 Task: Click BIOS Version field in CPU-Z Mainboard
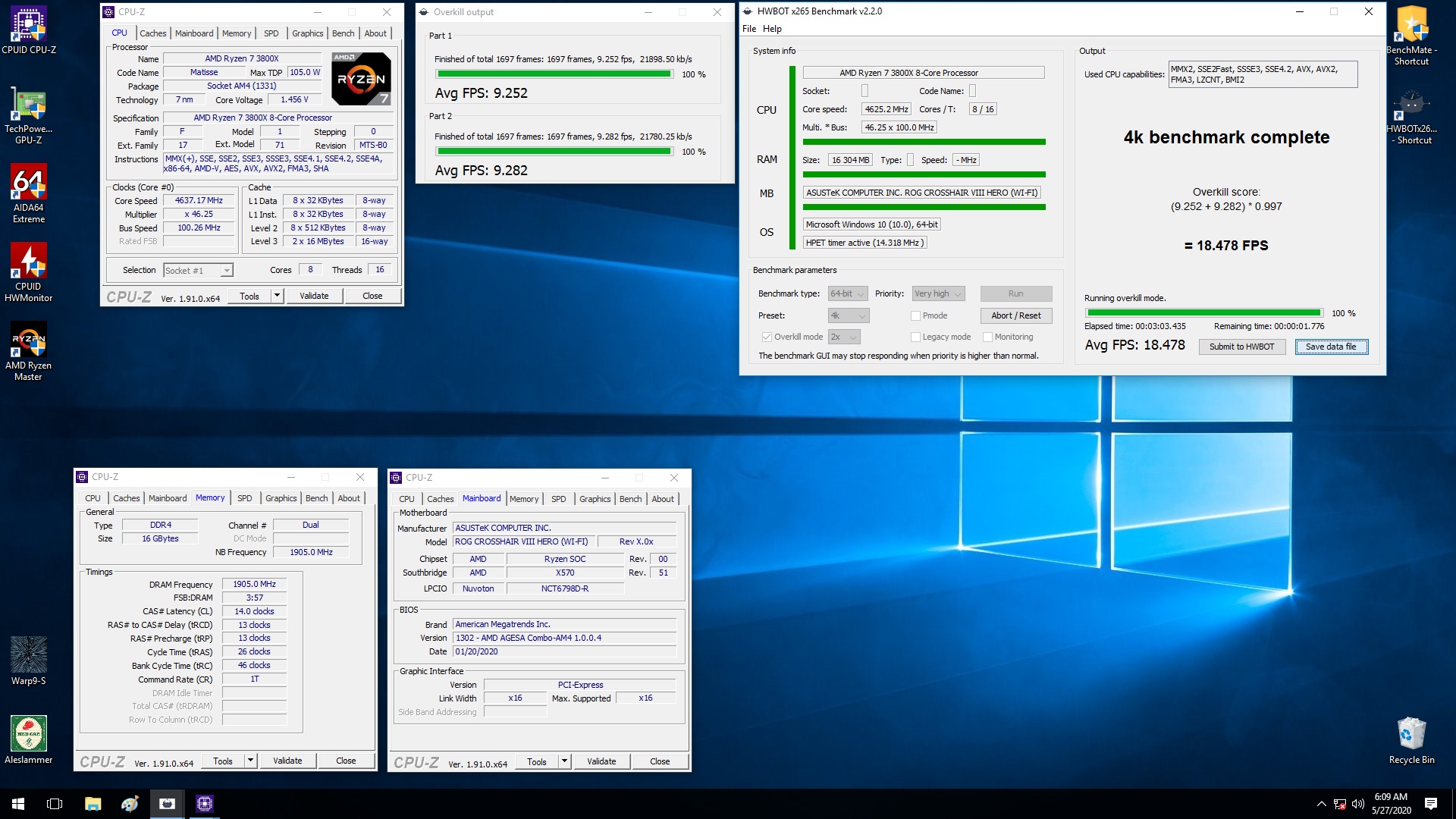(x=564, y=638)
